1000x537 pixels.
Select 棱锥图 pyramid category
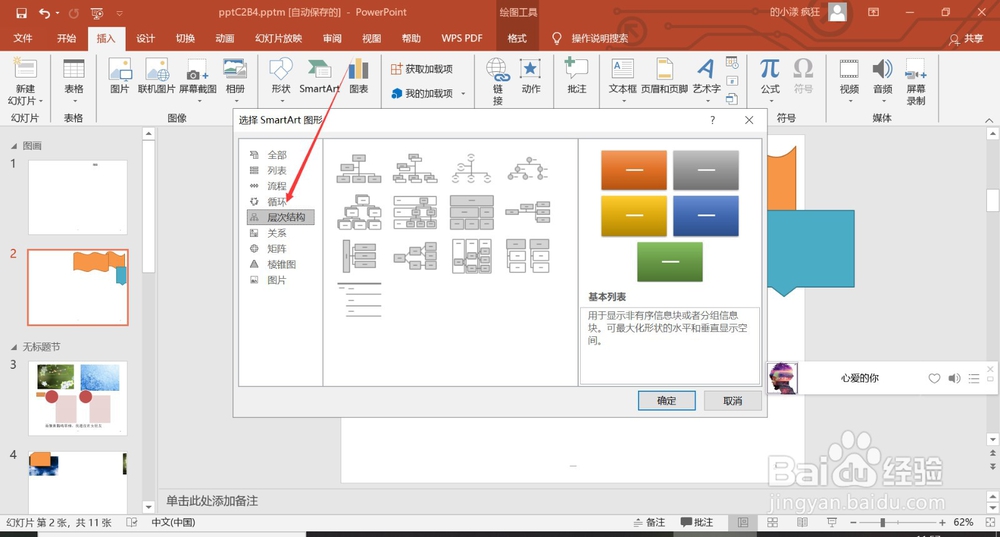point(281,264)
